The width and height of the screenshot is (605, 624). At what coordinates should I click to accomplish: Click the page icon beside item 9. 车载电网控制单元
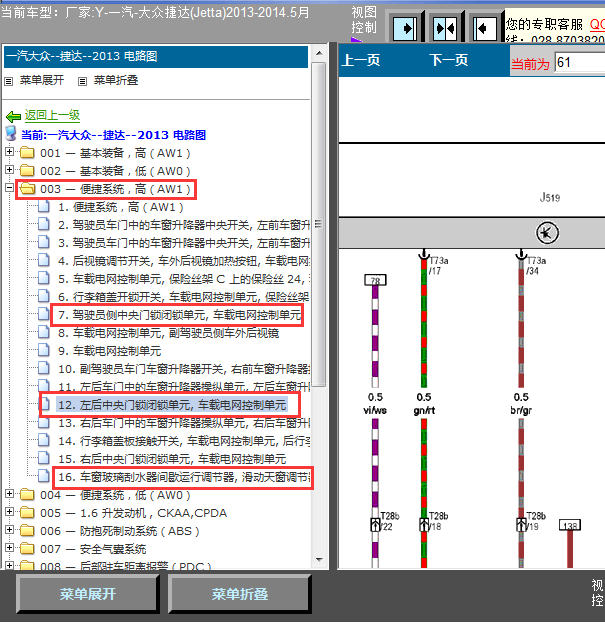point(44,350)
